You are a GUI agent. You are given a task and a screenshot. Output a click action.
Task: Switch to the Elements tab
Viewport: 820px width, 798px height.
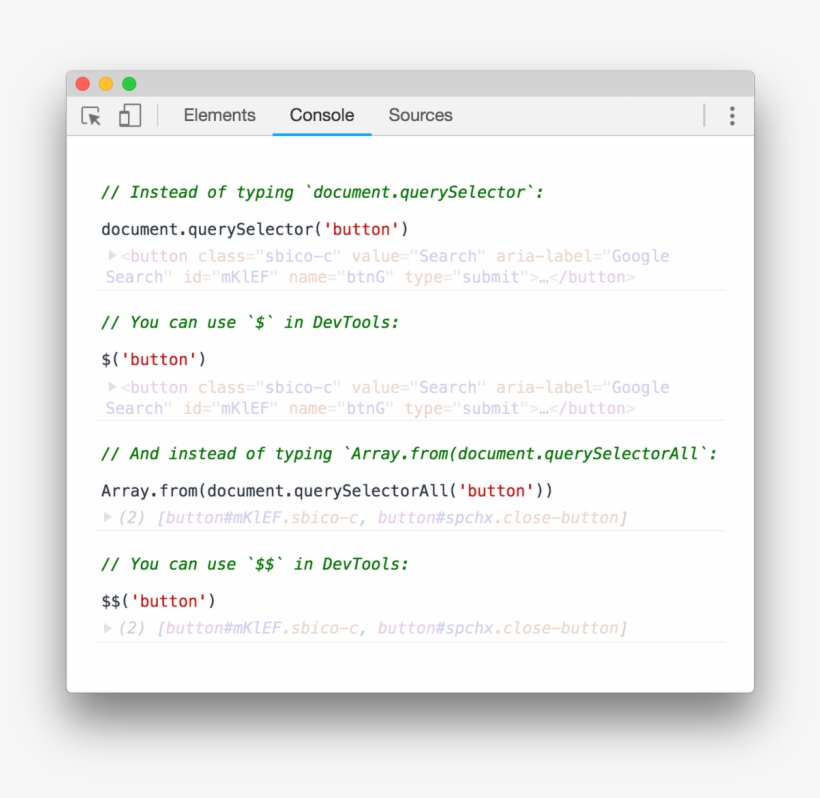(x=219, y=115)
